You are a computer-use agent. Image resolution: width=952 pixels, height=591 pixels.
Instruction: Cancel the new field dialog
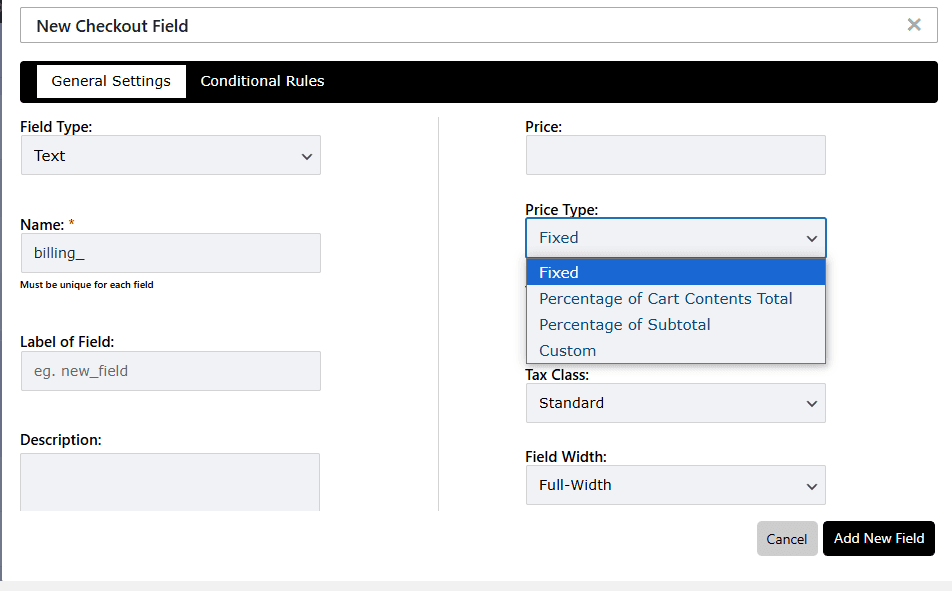[787, 539]
